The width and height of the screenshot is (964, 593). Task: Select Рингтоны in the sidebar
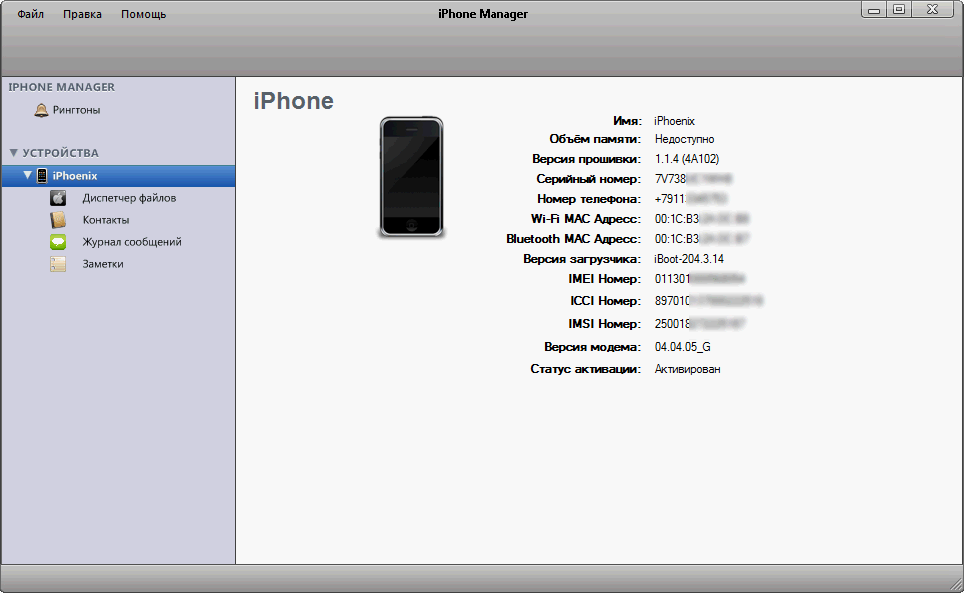click(x=76, y=110)
